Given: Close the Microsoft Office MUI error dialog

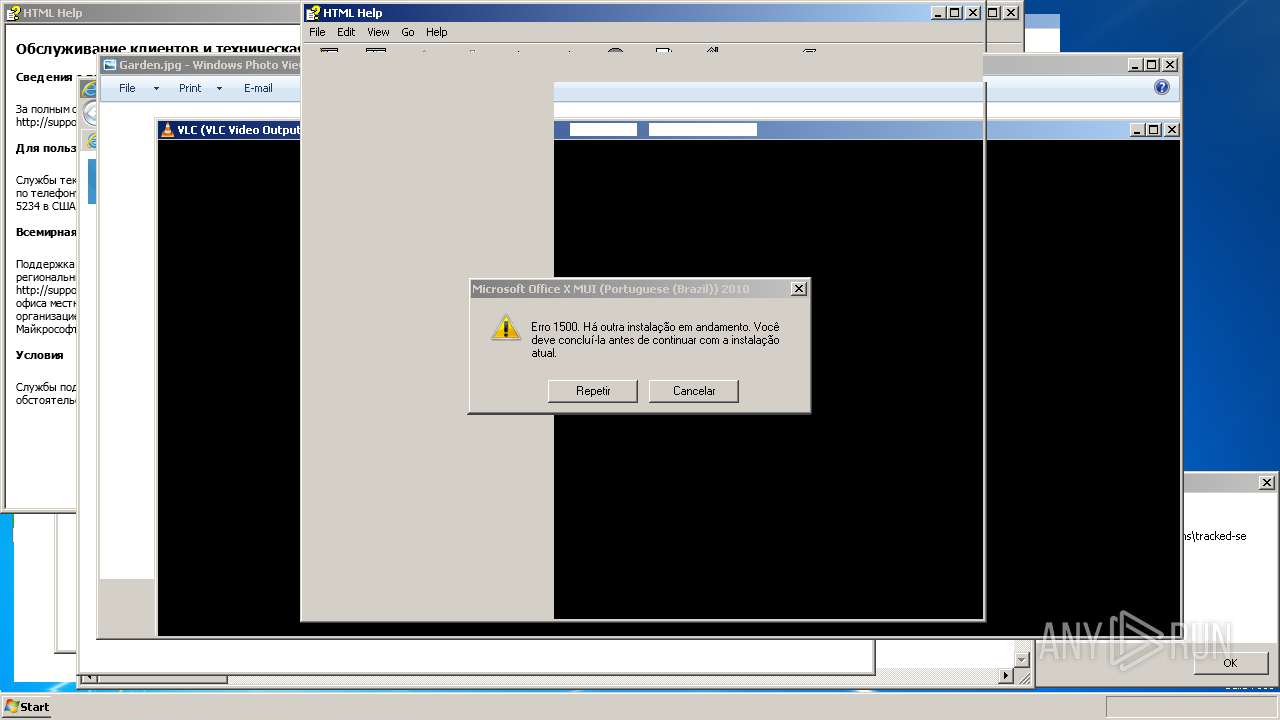Looking at the screenshot, I should point(798,289).
